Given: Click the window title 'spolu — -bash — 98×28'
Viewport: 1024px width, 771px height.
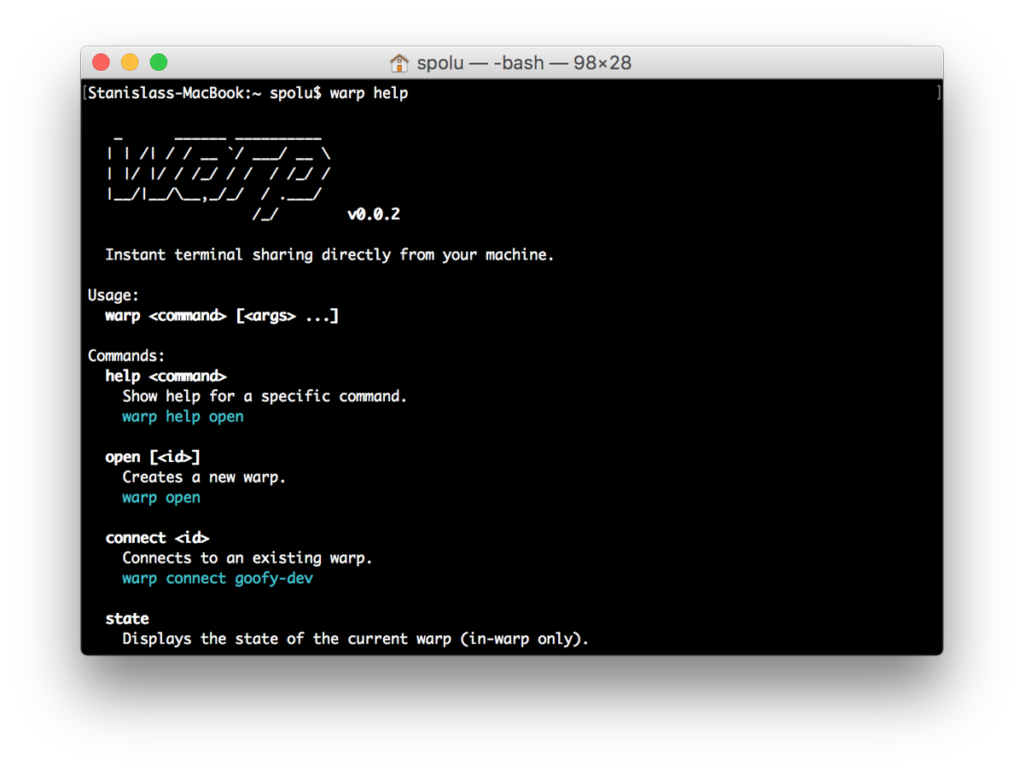Looking at the screenshot, I should click(x=524, y=63).
